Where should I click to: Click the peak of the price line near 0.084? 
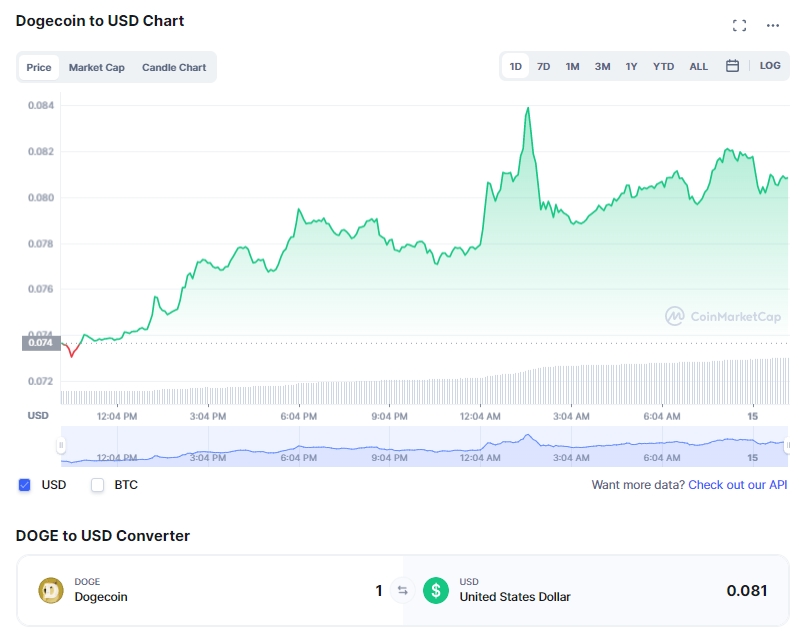click(528, 108)
